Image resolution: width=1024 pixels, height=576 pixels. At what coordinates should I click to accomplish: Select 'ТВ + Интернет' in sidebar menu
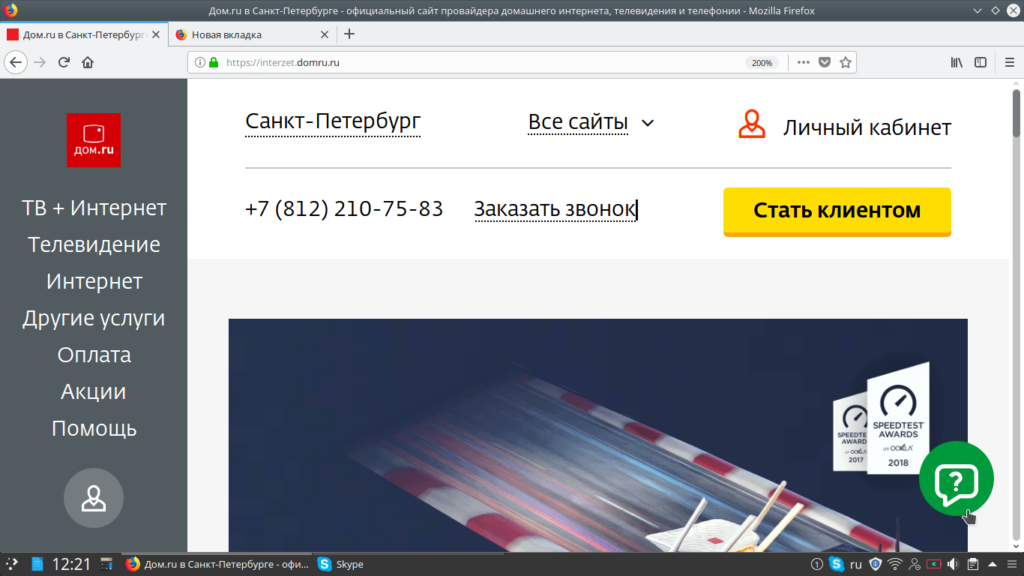94,208
